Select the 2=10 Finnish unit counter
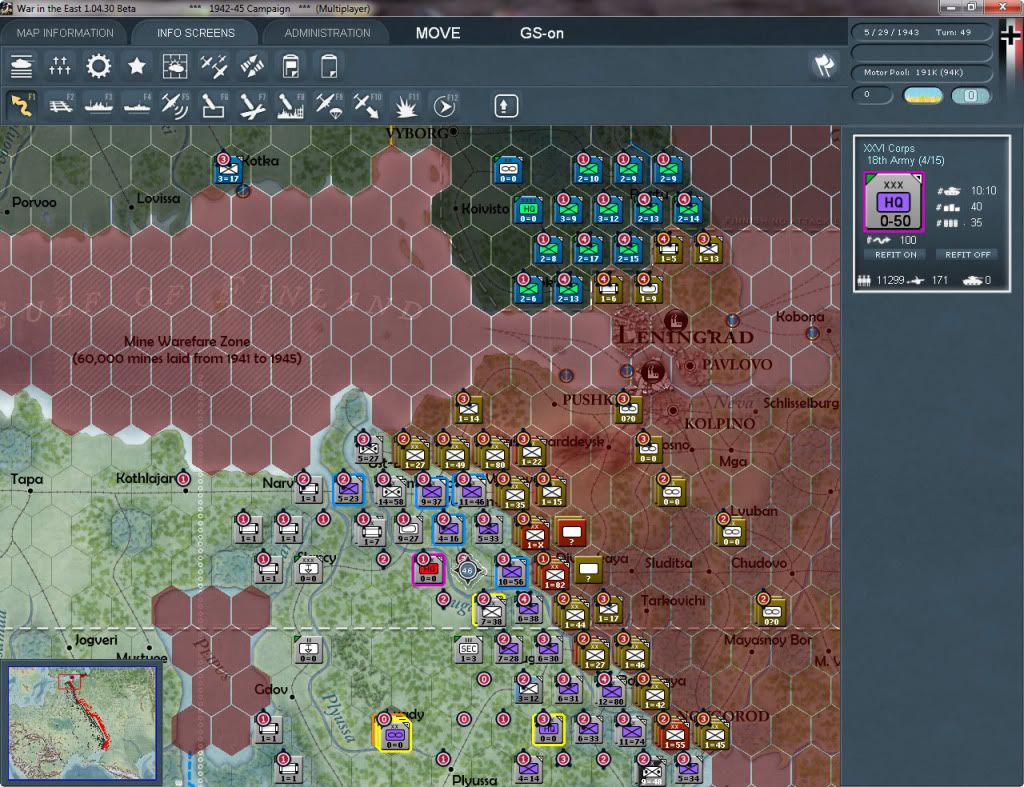Image resolution: width=1024 pixels, height=787 pixels. click(x=588, y=170)
